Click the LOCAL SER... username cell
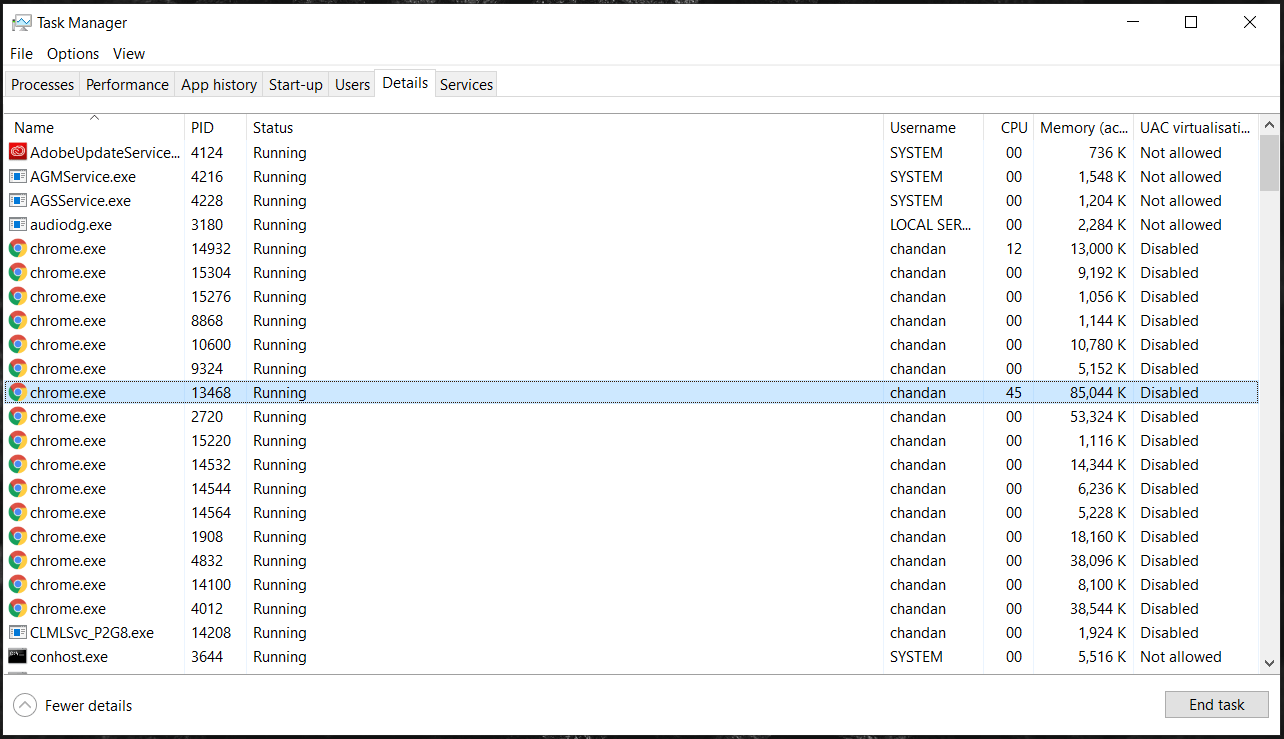Screen dimensions: 1284x739 click(x=930, y=225)
